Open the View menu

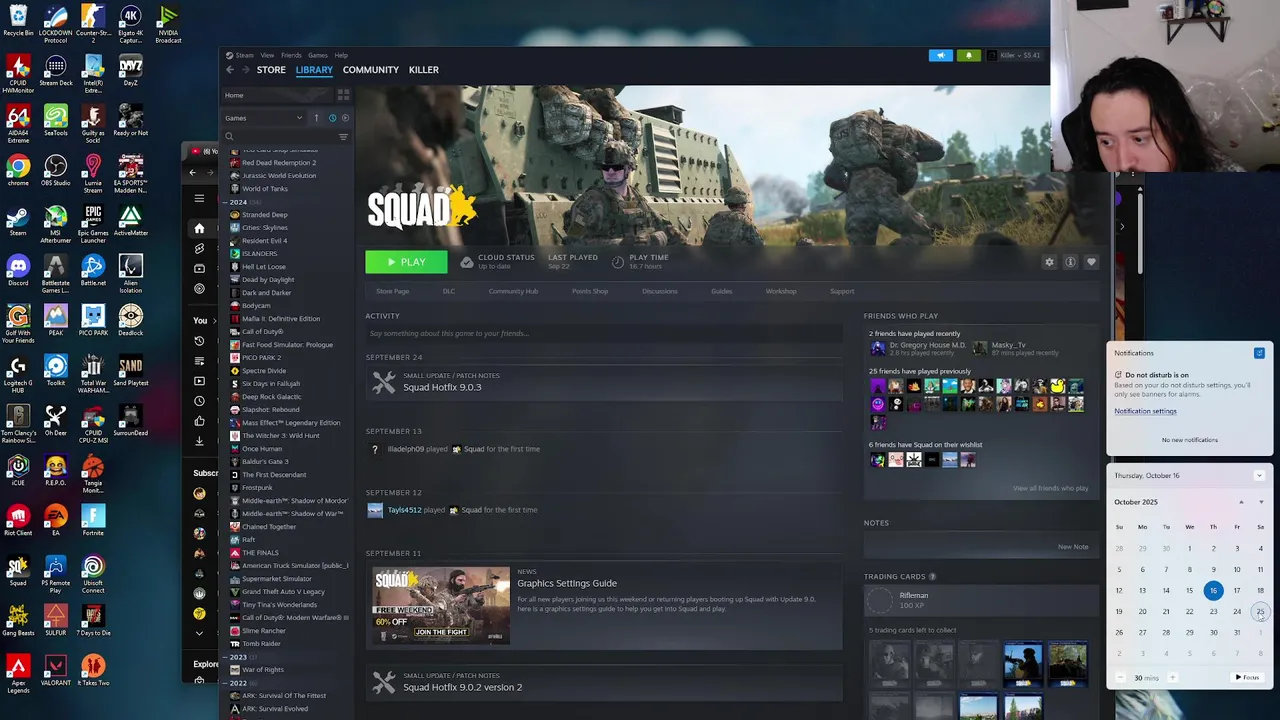click(267, 55)
